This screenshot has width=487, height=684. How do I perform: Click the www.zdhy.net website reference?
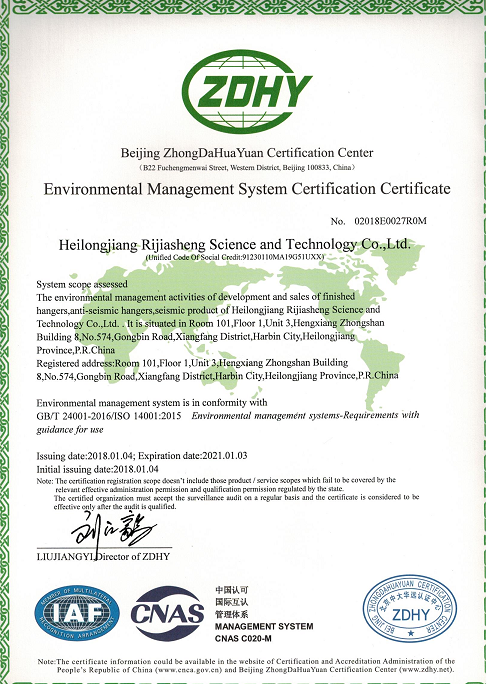[428, 669]
